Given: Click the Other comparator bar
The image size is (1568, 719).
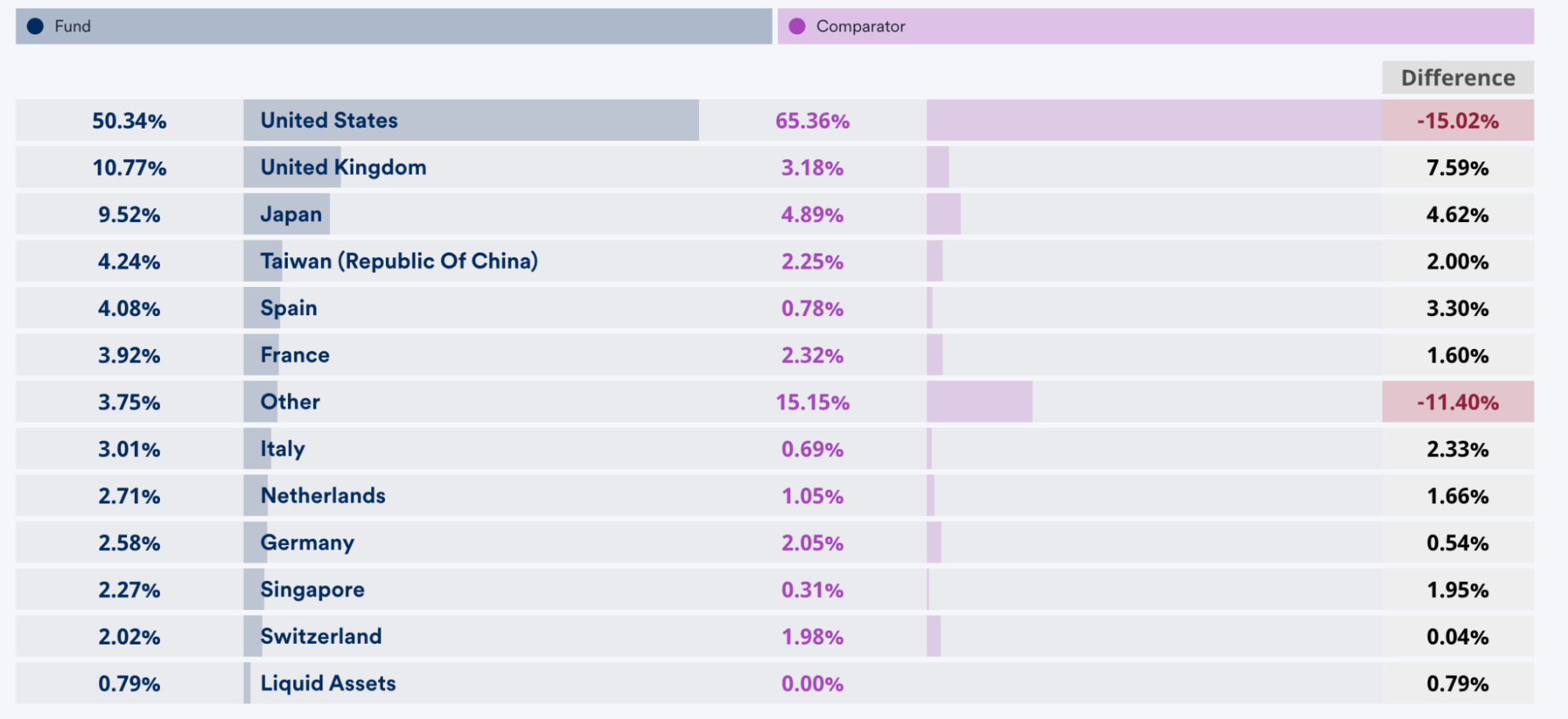Looking at the screenshot, I should [x=979, y=402].
